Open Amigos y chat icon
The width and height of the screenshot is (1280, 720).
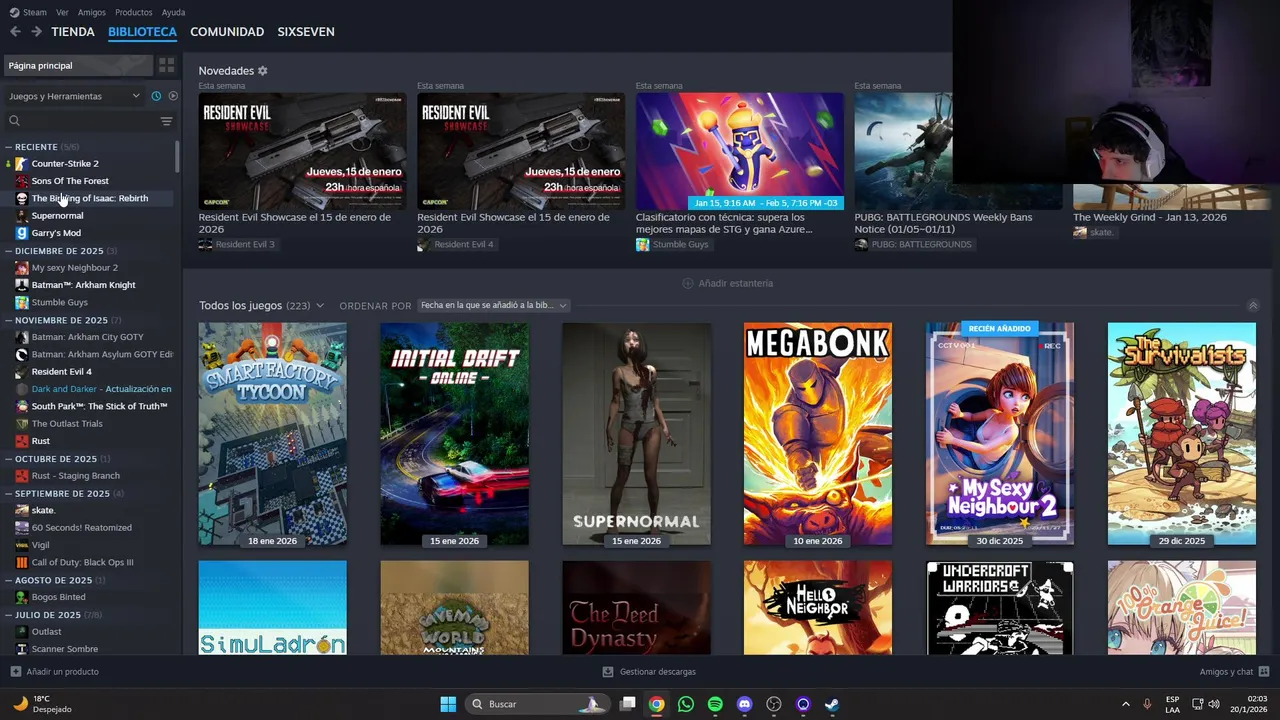1264,672
